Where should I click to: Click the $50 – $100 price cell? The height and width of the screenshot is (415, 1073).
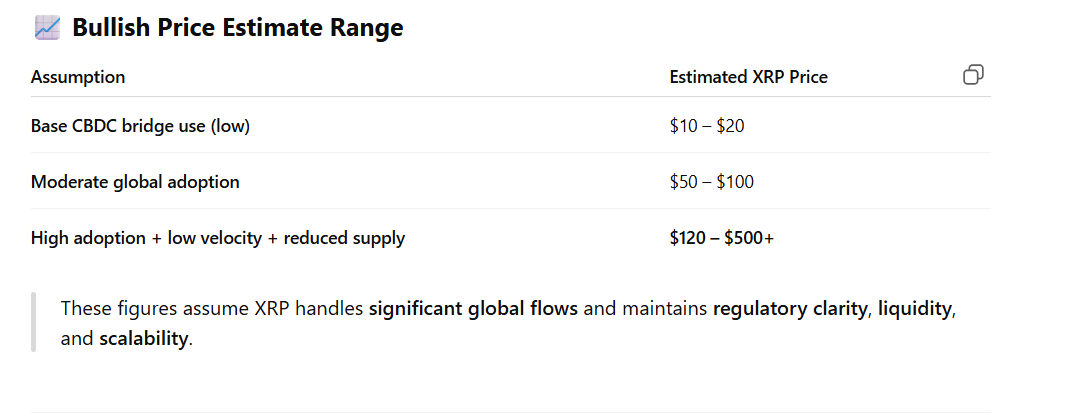tap(711, 182)
